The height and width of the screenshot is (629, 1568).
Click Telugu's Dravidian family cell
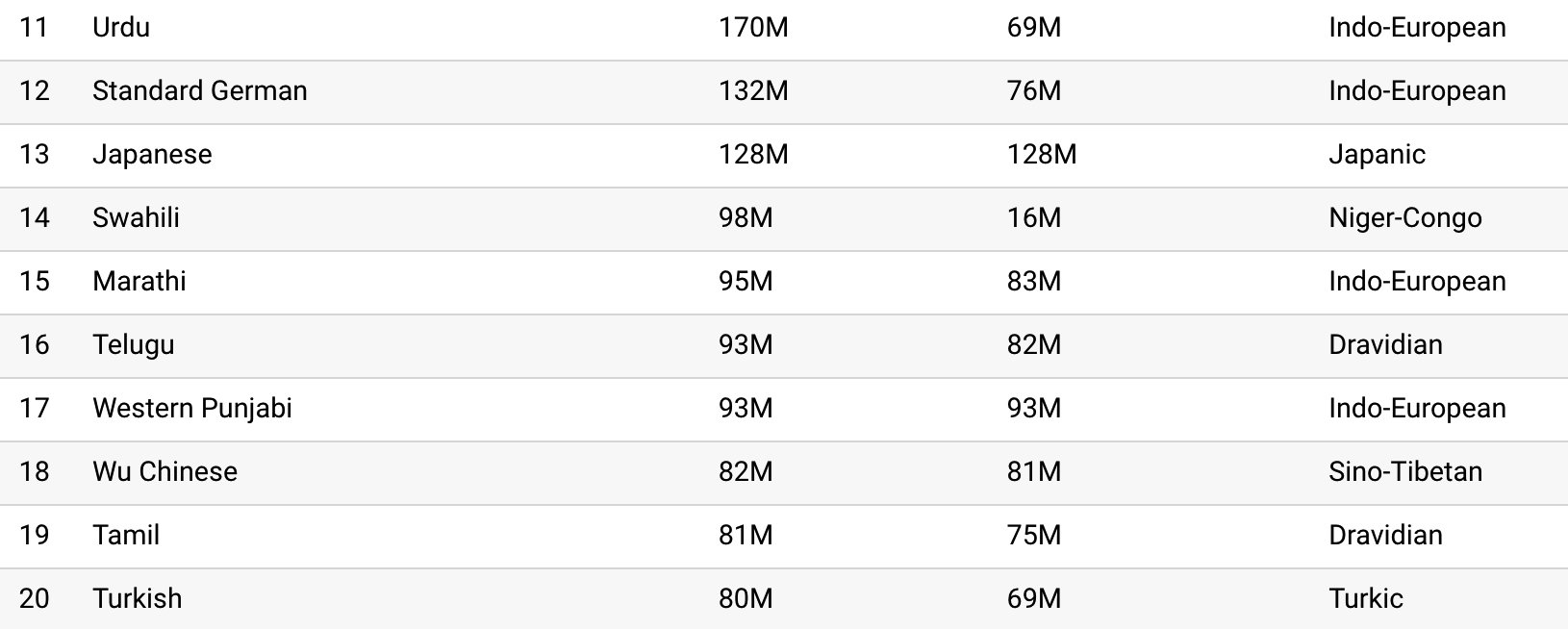(1385, 344)
